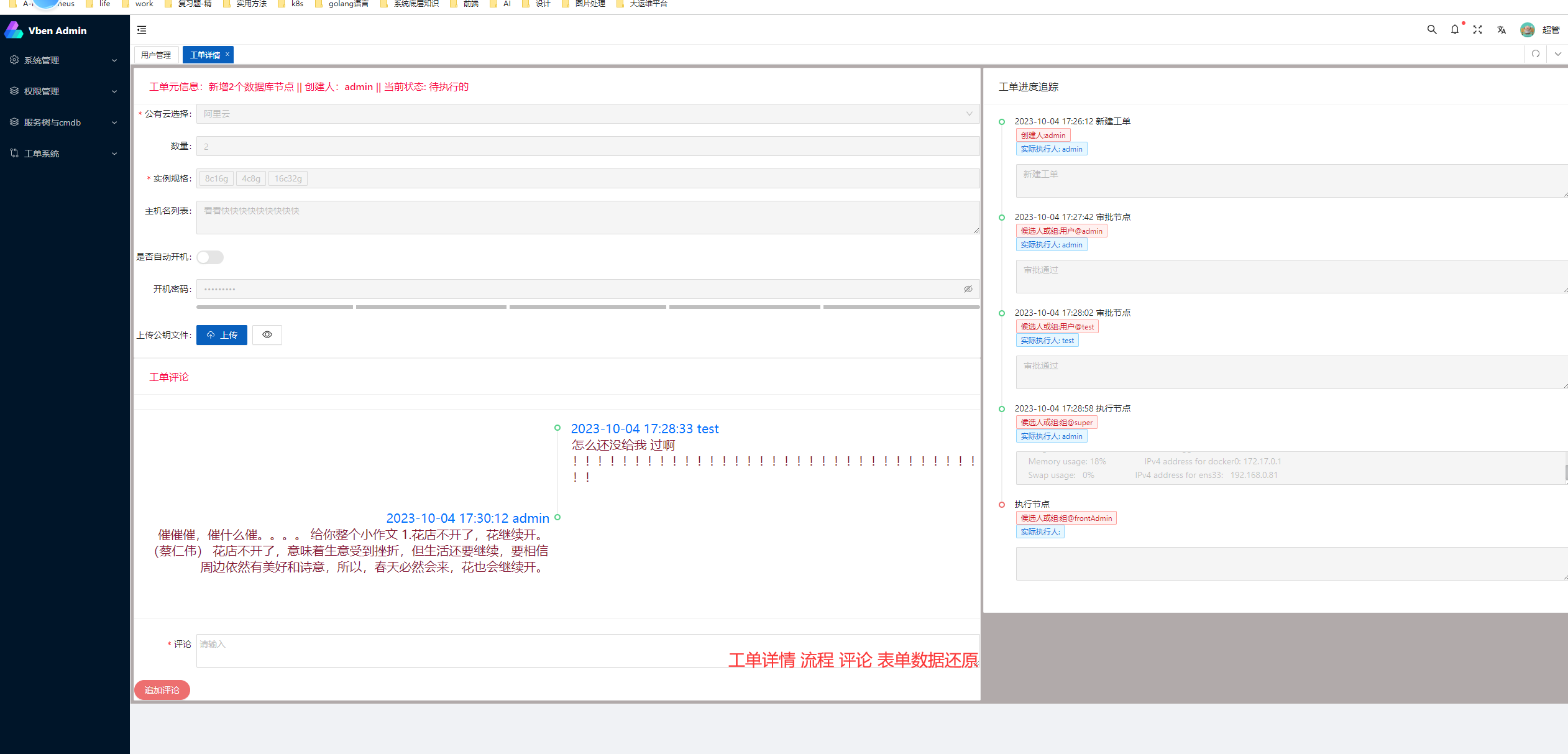Viewport: 1568px width, 754px height.
Task: Click the 上传 upload button
Action: click(222, 335)
